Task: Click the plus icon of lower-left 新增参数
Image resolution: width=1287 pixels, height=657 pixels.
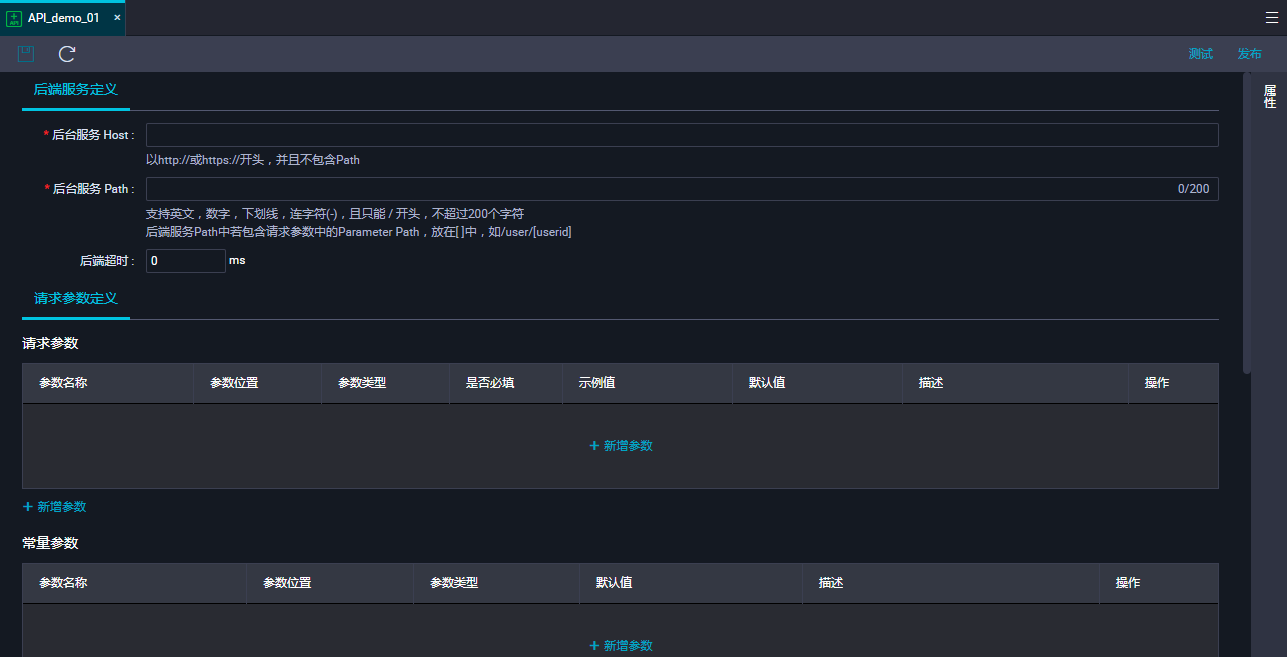Action: tap(28, 507)
